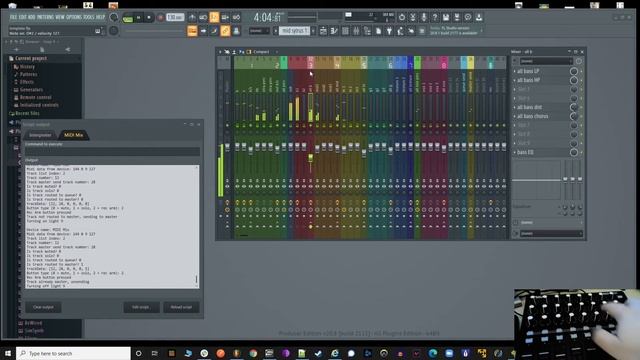Click the circular undo history icon
The image size is (640, 360).
click(402, 17)
